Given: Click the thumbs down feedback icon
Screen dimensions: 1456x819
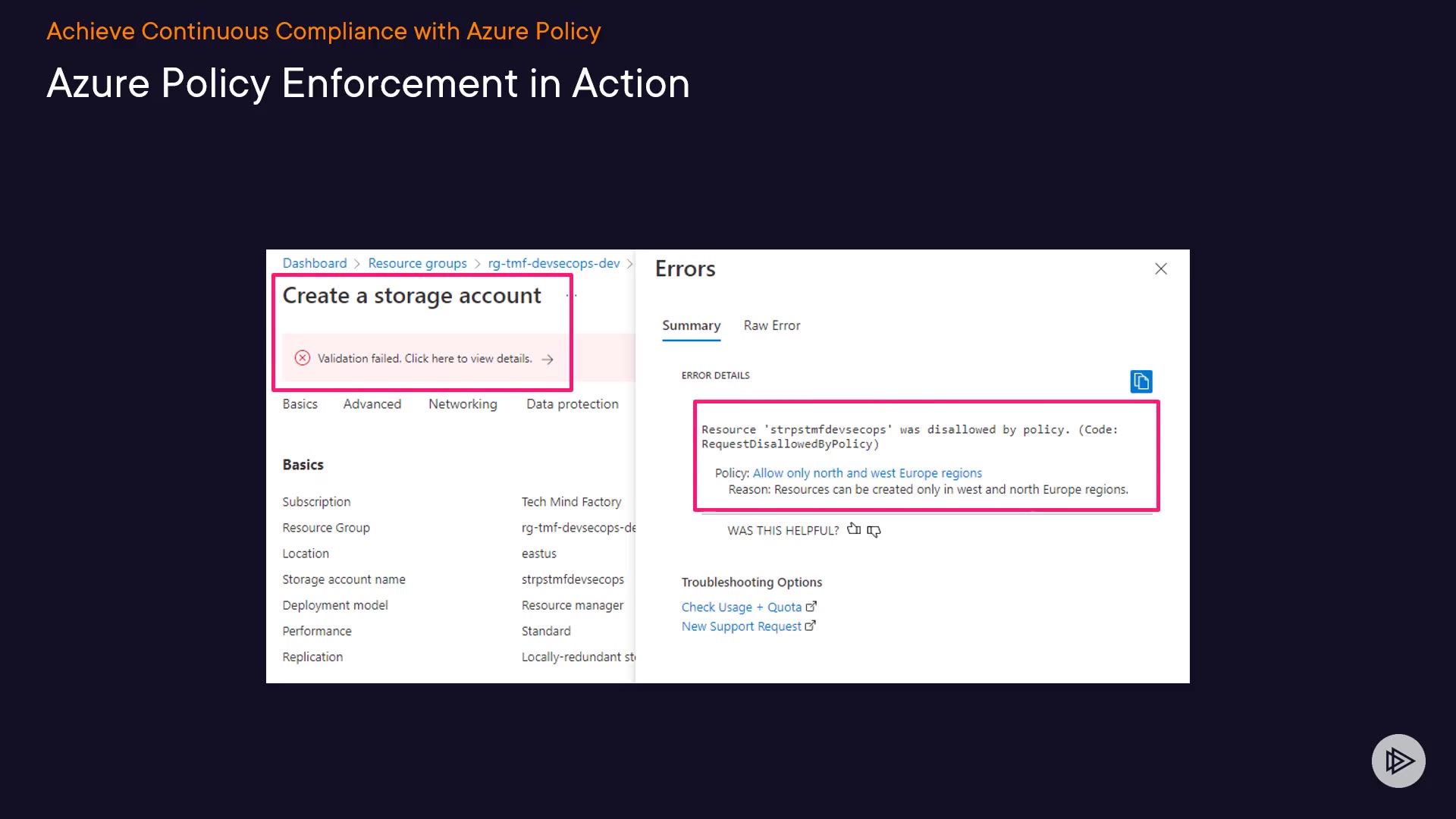Looking at the screenshot, I should tap(874, 531).
